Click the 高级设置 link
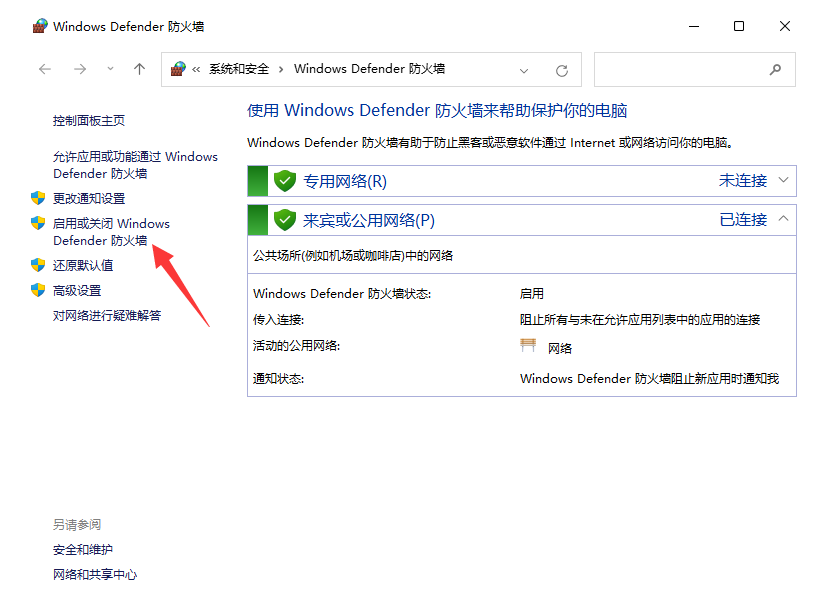The image size is (815, 601). (x=77, y=291)
